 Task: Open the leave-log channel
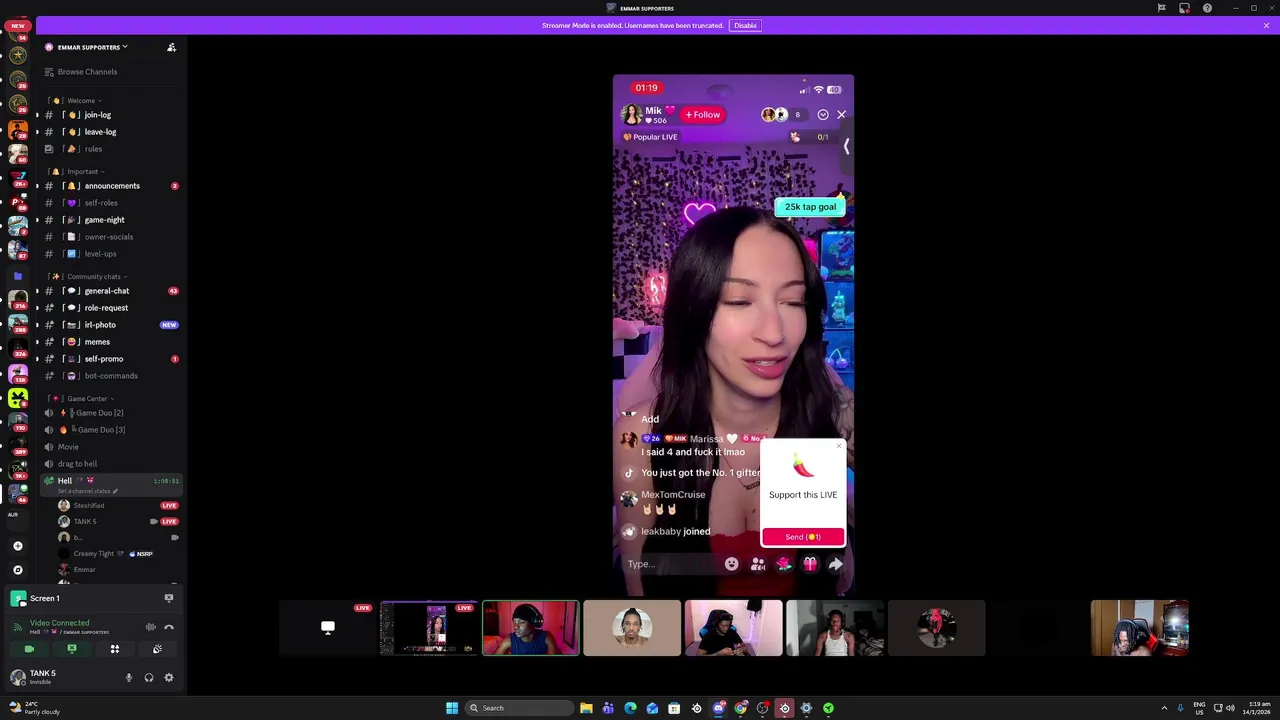click(110, 132)
